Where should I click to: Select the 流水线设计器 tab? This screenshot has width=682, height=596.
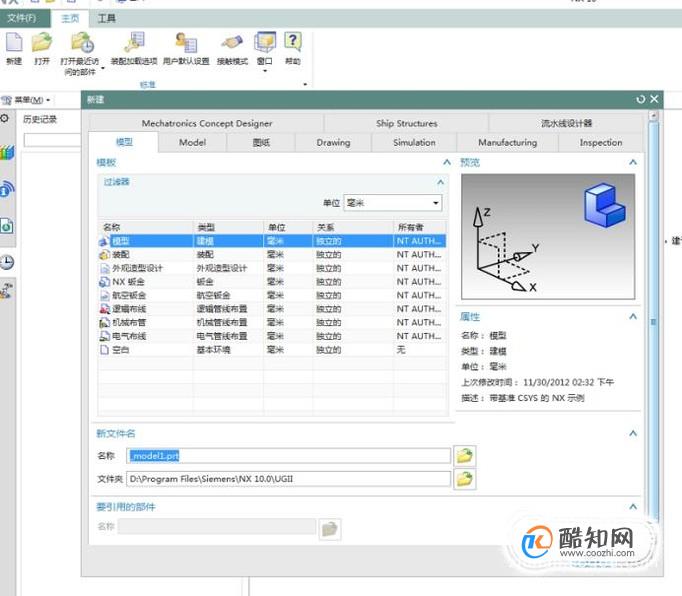tap(566, 124)
